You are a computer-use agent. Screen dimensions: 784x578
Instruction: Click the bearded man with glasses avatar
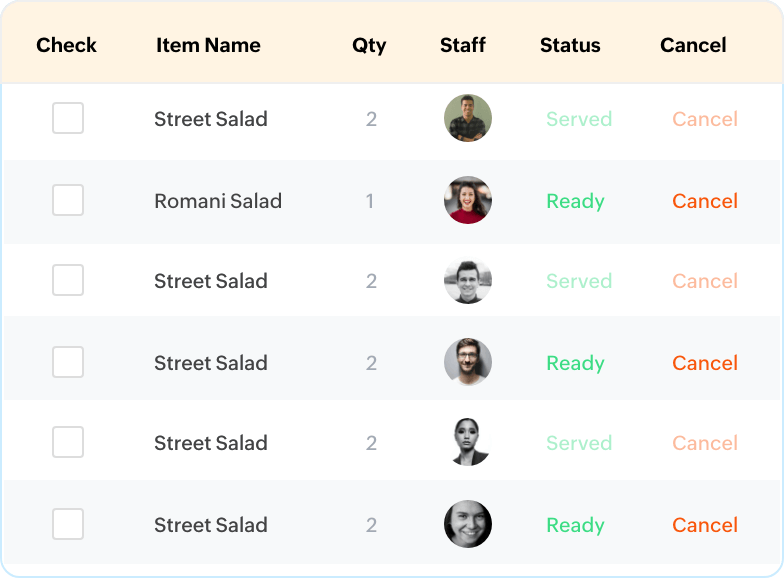click(x=468, y=362)
